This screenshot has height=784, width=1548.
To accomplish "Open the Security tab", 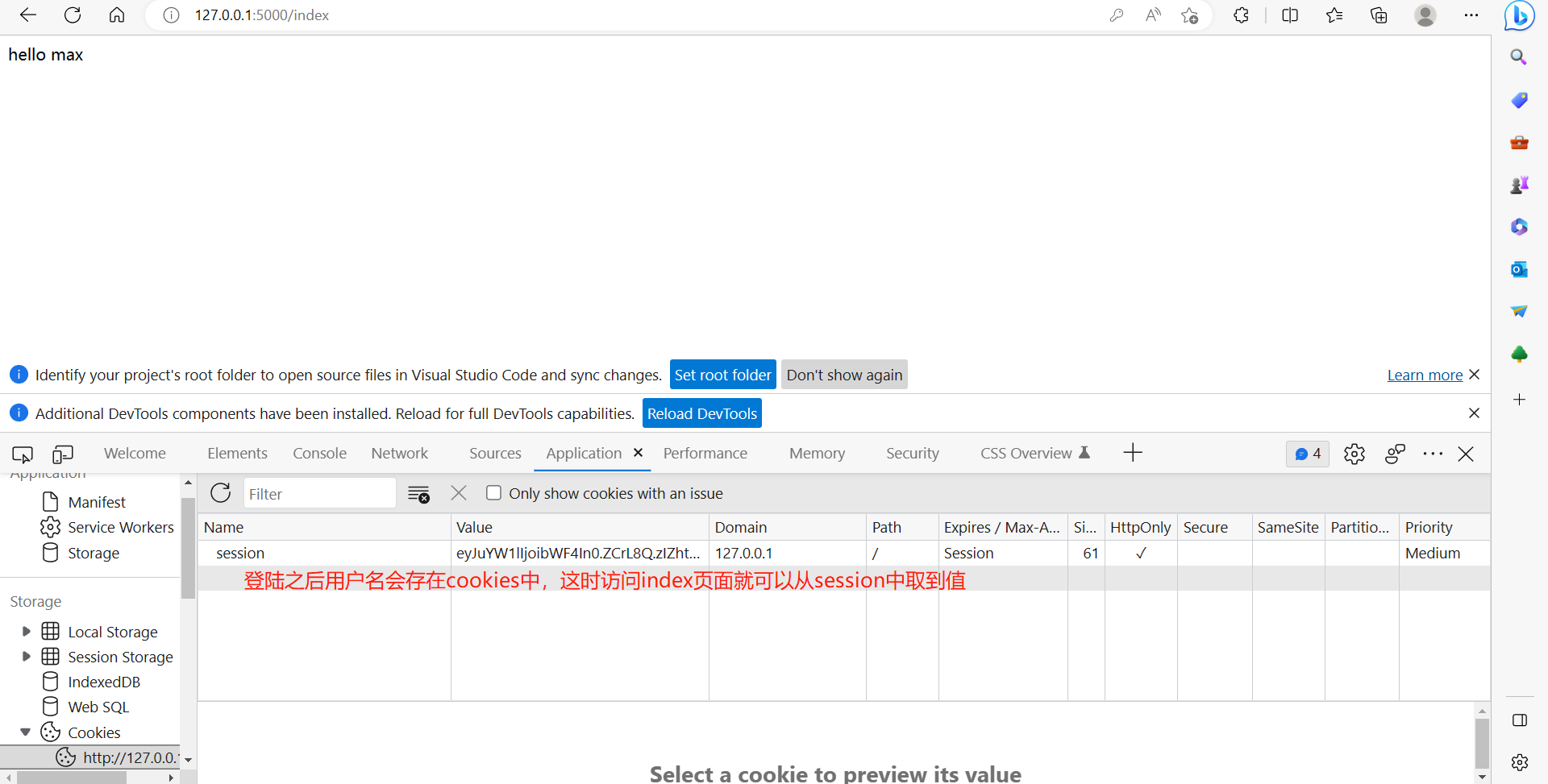I will coord(913,454).
